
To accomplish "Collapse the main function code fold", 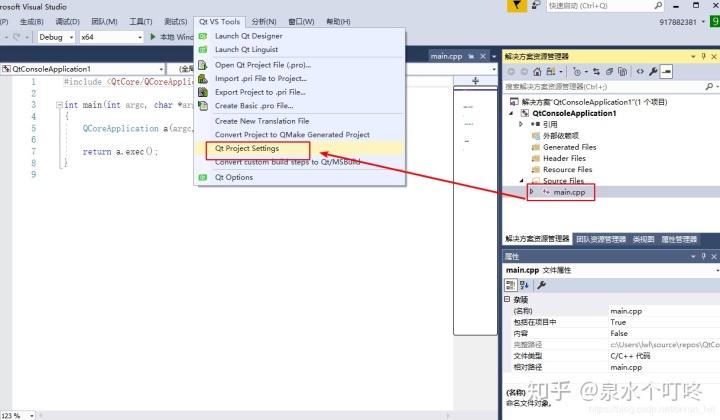I will click(59, 105).
